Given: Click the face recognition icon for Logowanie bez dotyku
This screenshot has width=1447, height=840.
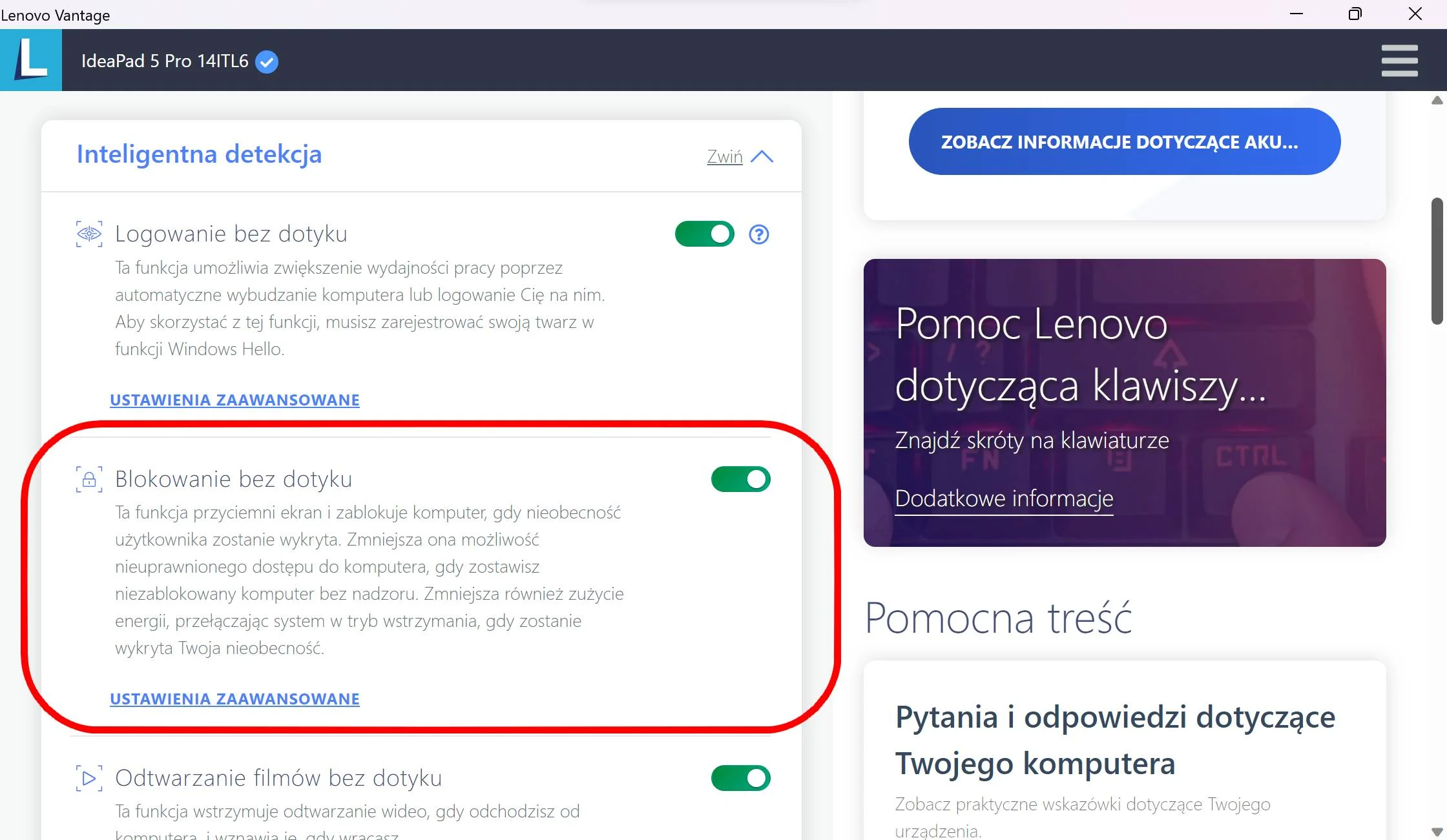Looking at the screenshot, I should coord(89,234).
